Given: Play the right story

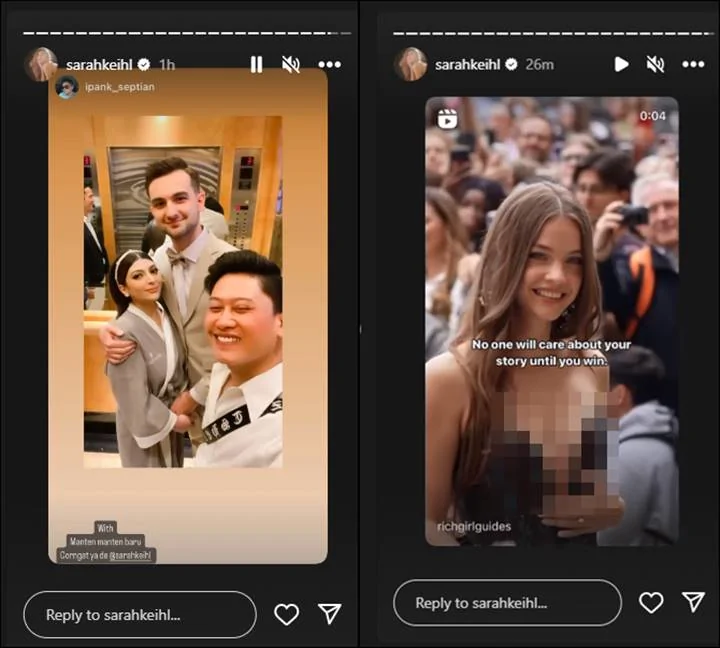Looking at the screenshot, I should 621,64.
